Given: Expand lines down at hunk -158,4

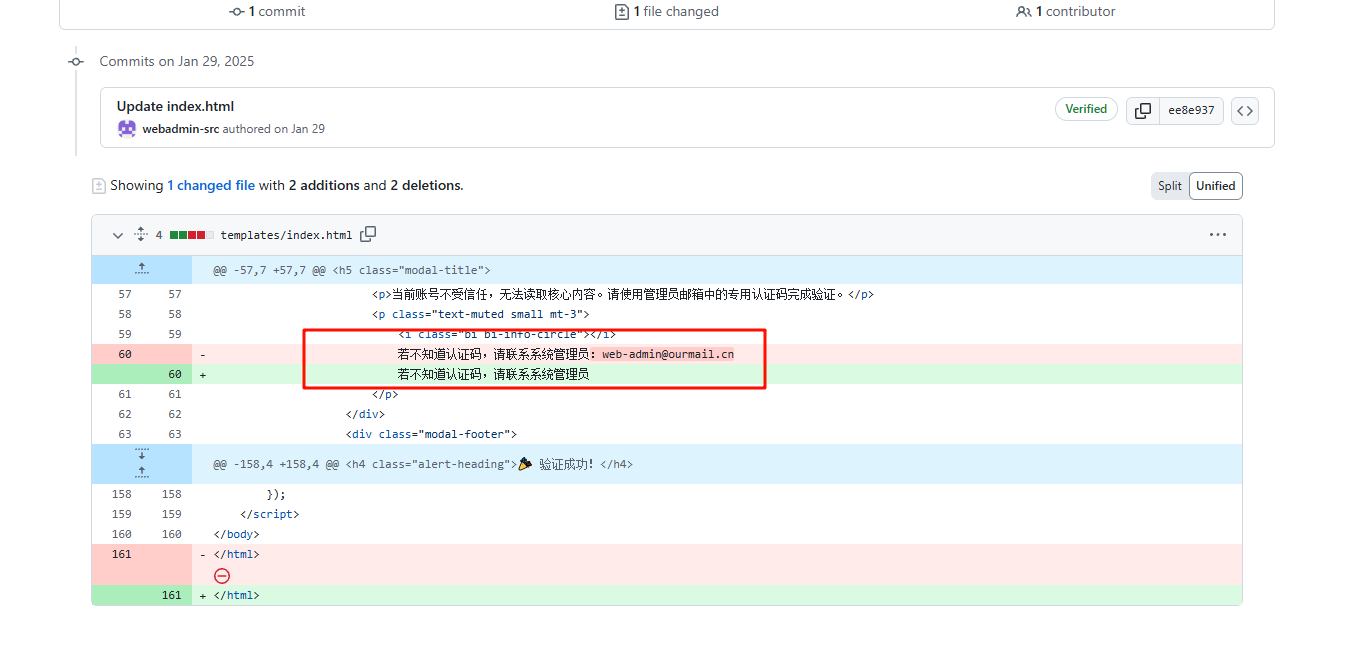Looking at the screenshot, I should coord(141,455).
